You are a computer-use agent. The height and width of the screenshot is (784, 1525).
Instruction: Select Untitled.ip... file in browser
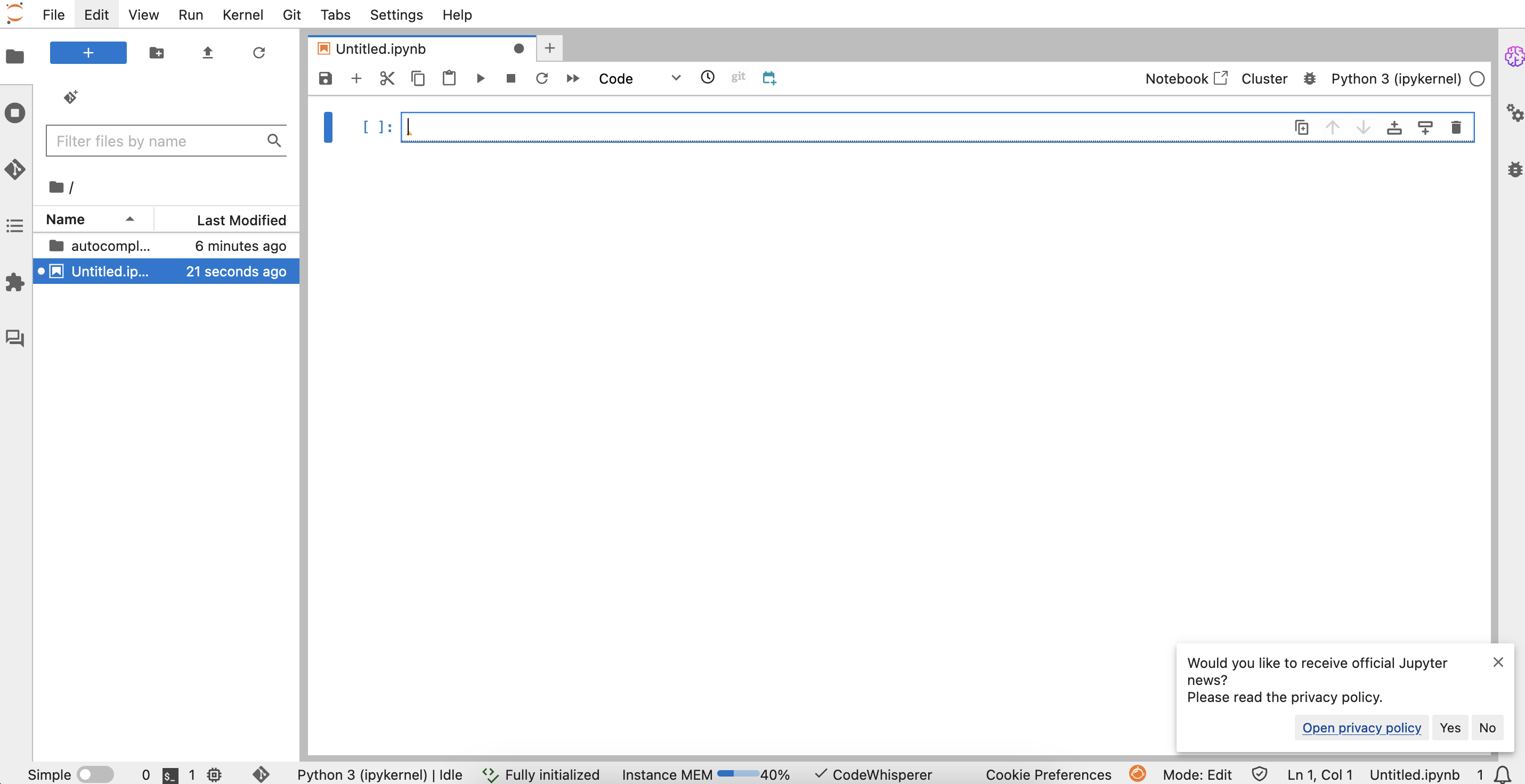[166, 272]
